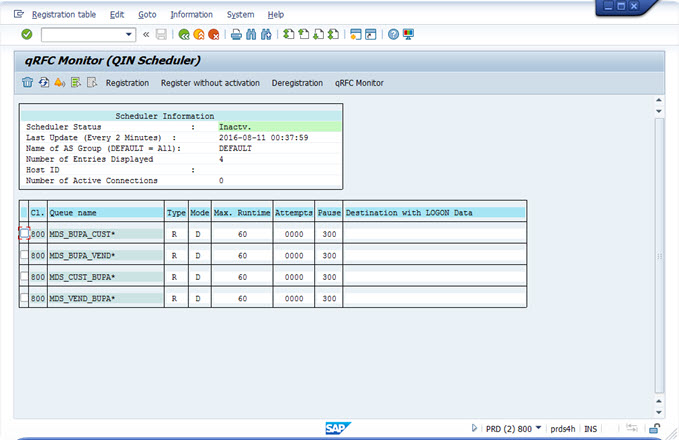Click Register without activation button
Screen dimensions: 679x440
coord(210,83)
